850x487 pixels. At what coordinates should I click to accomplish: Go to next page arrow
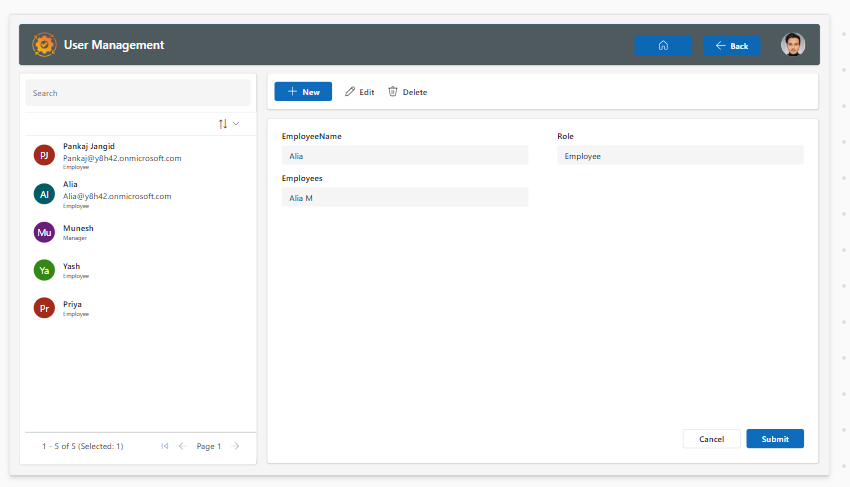click(x=235, y=446)
